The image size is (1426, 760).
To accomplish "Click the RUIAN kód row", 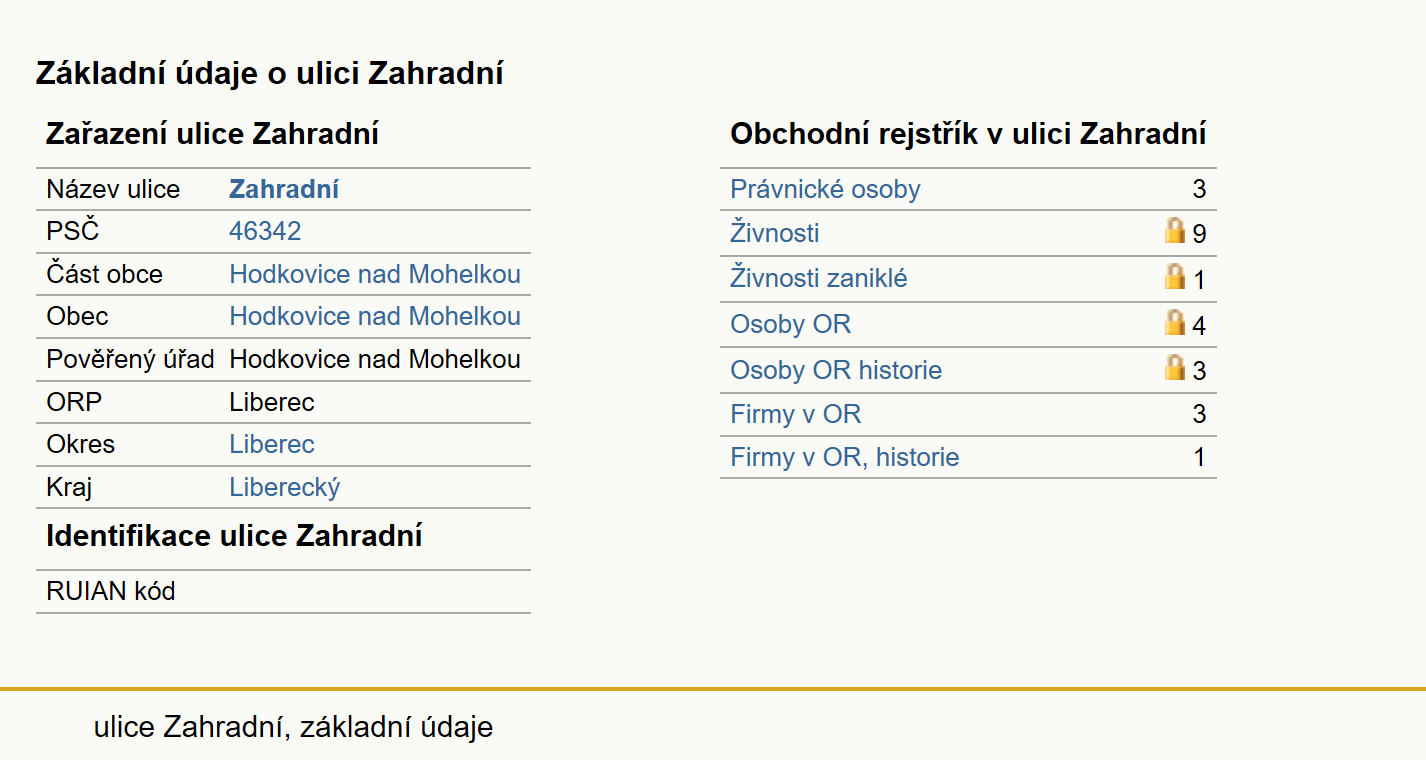I will pos(283,591).
